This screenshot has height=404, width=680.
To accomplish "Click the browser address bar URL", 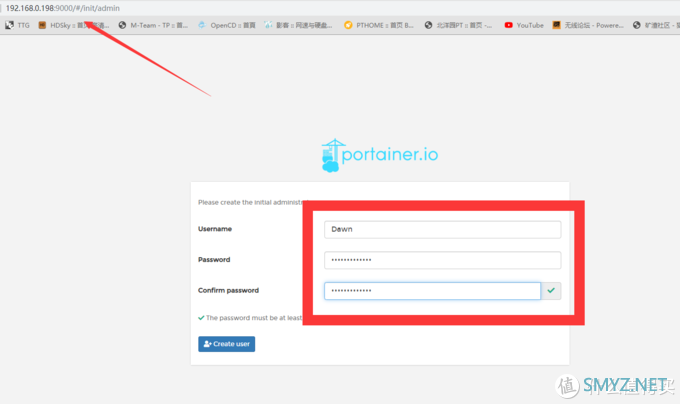I will click(62, 8).
